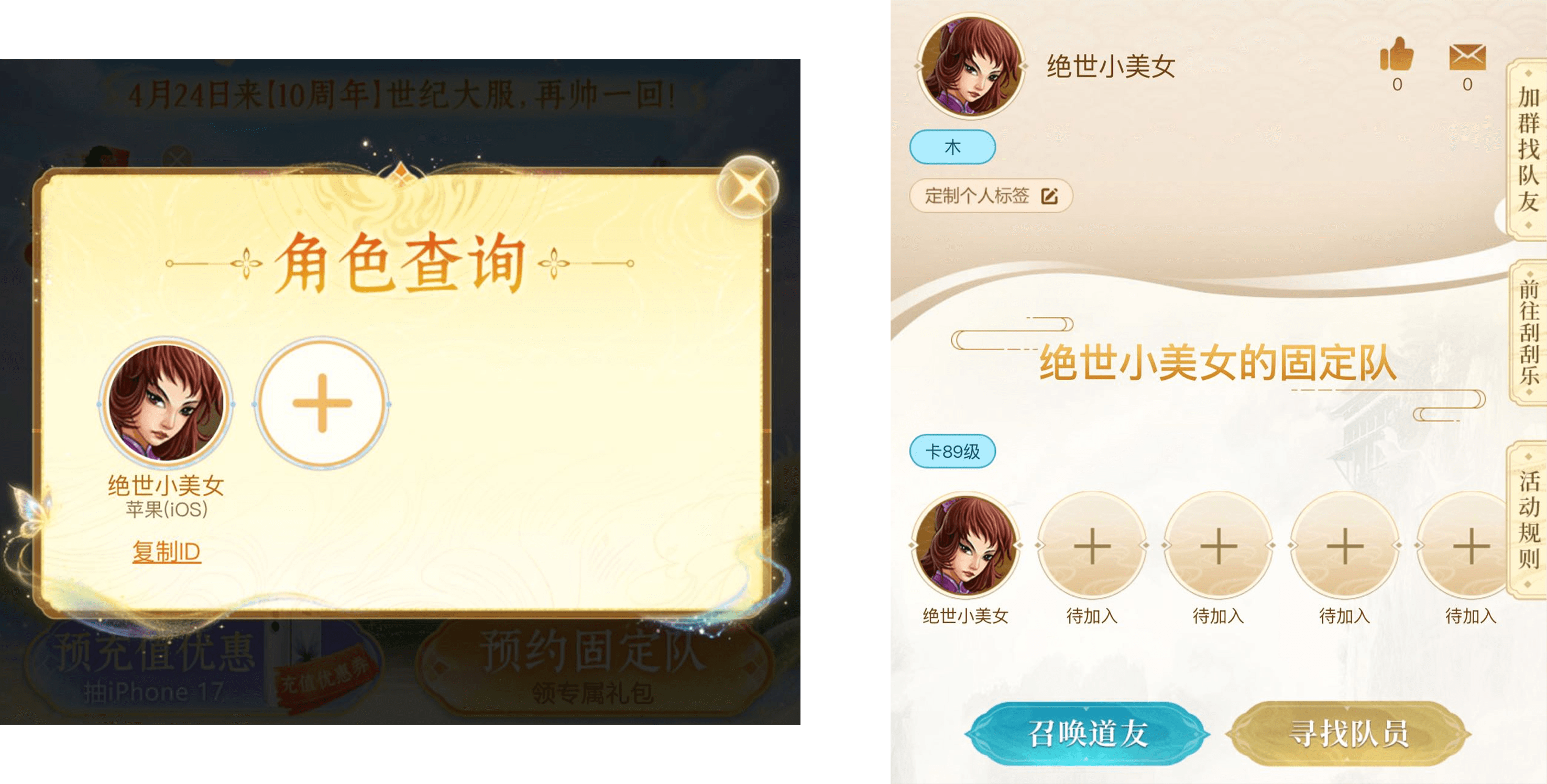Close the 角色查询 popup dialog
1547x784 pixels.
click(x=748, y=186)
